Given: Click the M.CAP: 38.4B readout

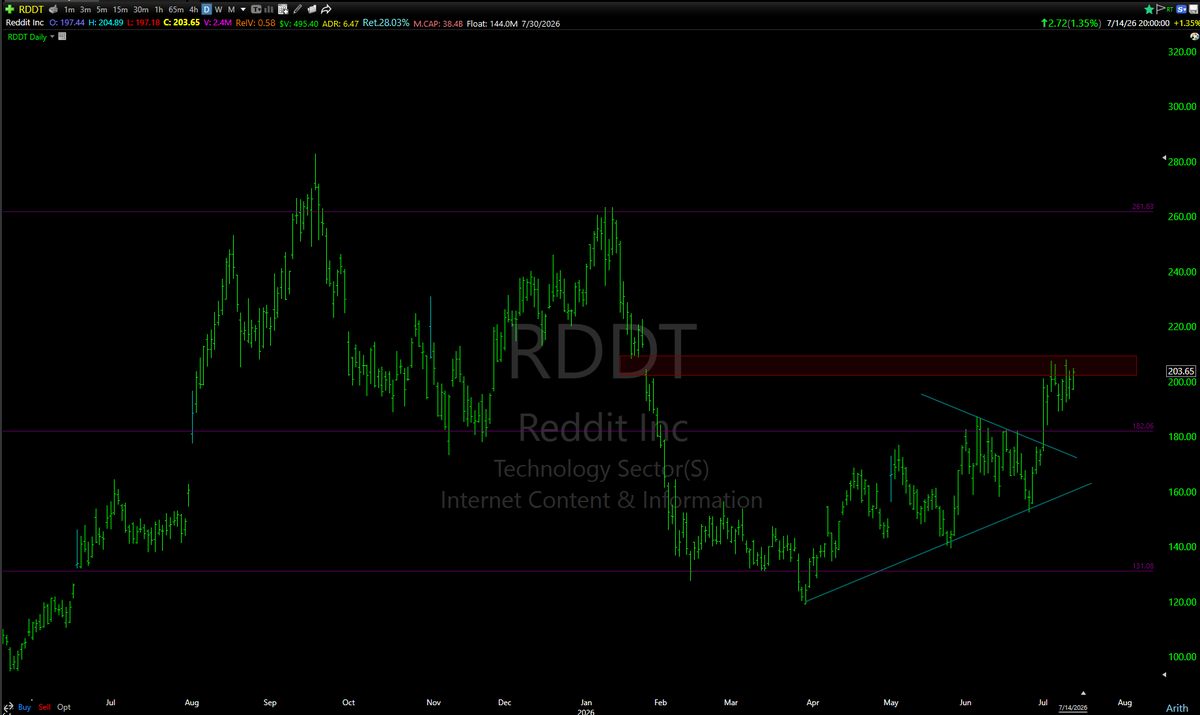Looking at the screenshot, I should click(x=440, y=23).
